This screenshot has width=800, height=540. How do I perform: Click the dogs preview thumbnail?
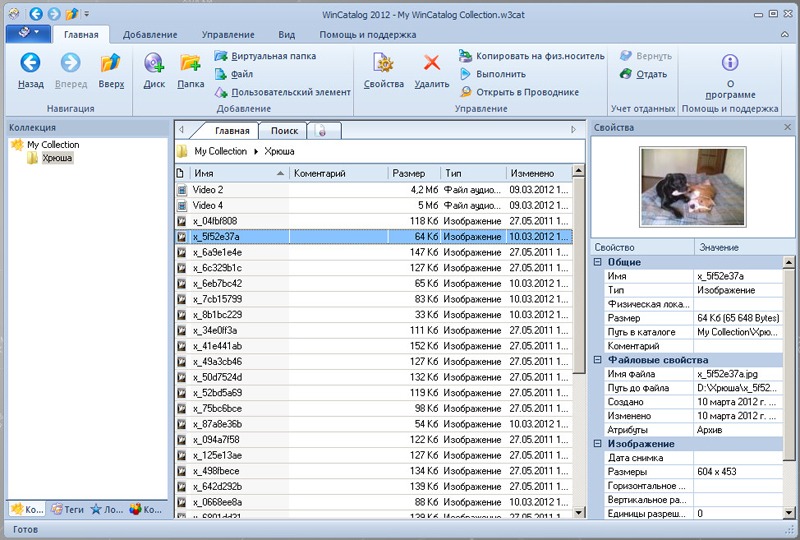[692, 186]
